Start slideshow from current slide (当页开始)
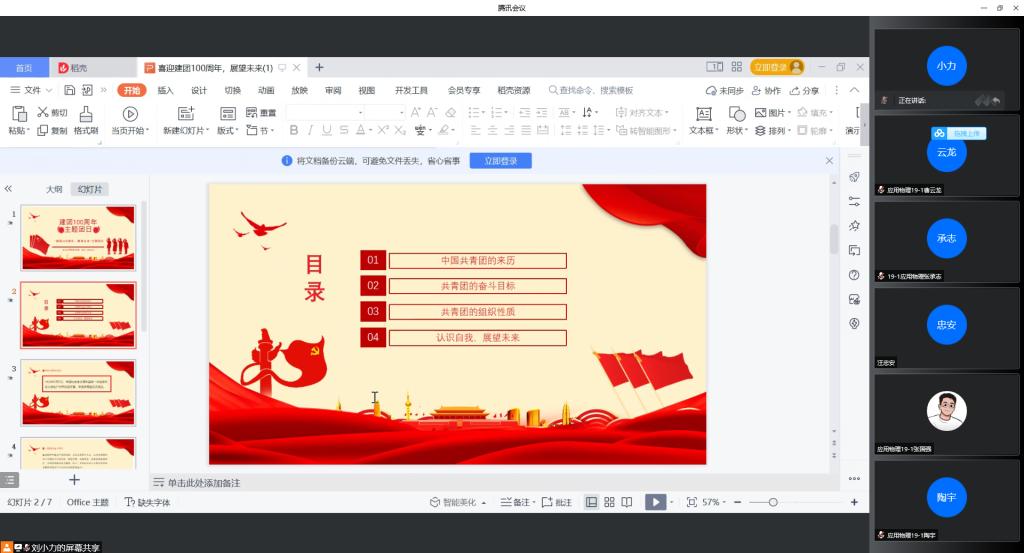Viewport: 1024px width, 553px height. pos(130,114)
